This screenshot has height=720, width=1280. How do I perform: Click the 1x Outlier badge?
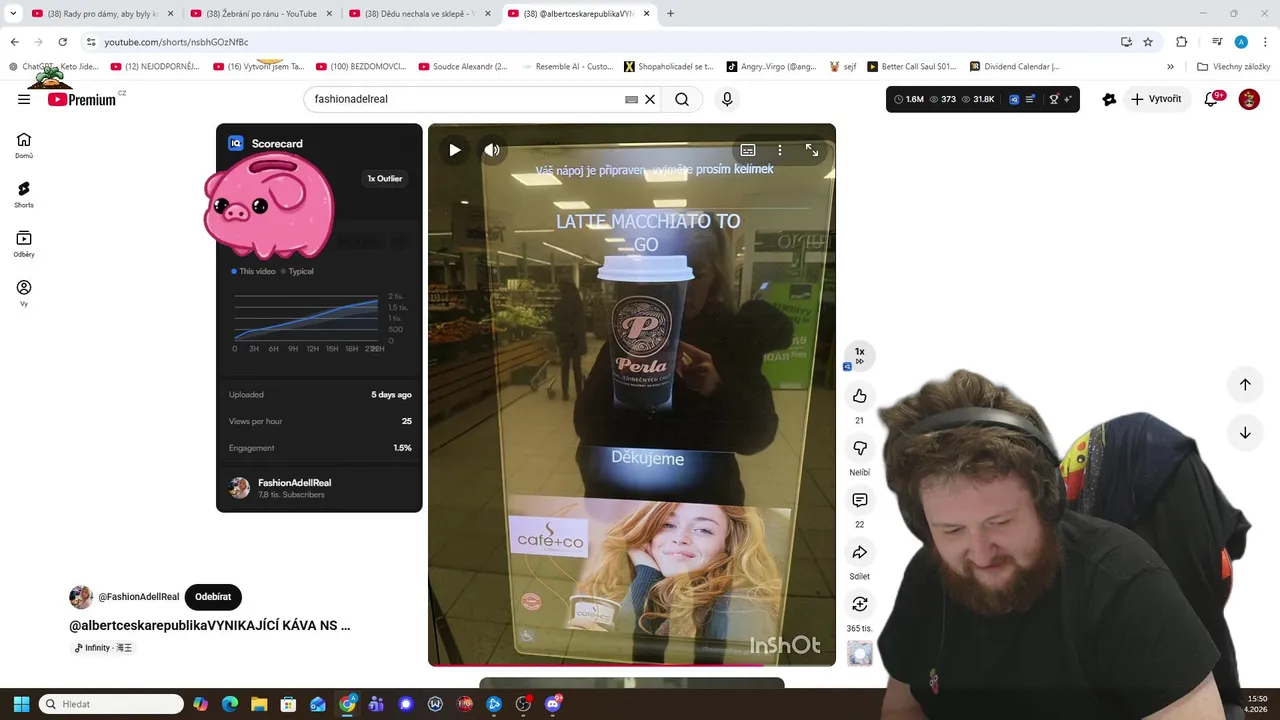tap(384, 179)
